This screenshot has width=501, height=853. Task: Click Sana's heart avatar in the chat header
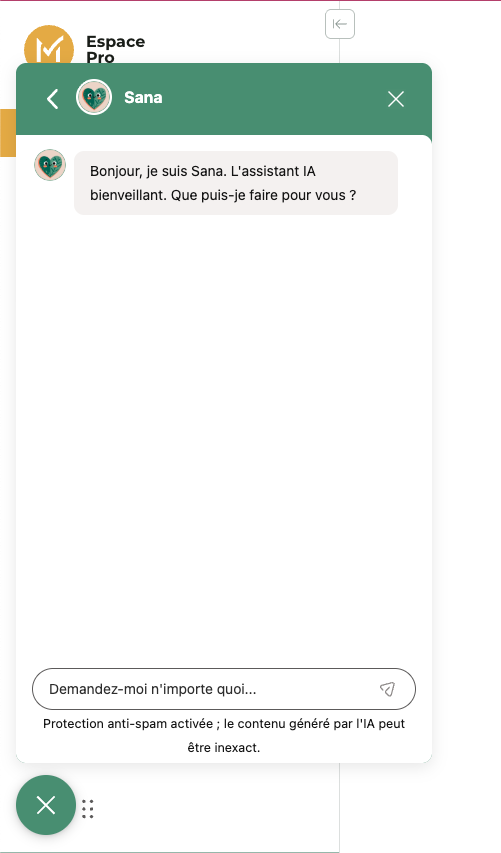click(x=94, y=97)
